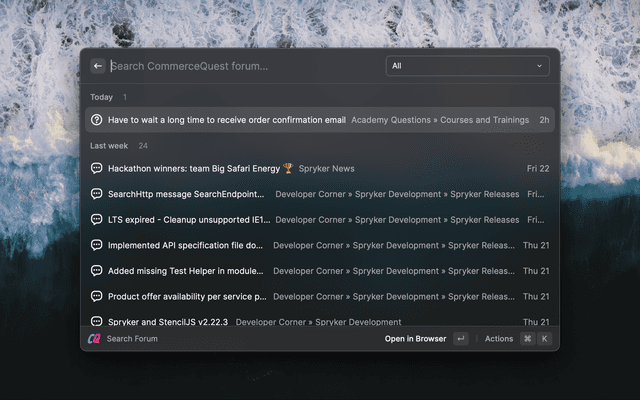The image size is (640, 400).
Task: Click the Last week section header
Action: [x=110, y=145]
